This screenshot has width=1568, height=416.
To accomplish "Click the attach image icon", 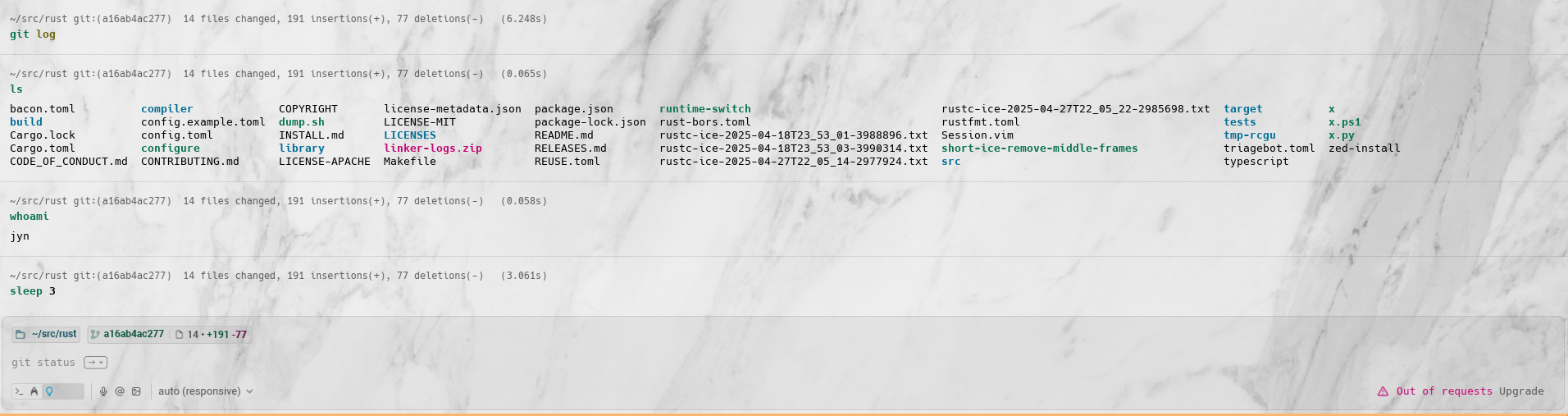I will click(136, 391).
